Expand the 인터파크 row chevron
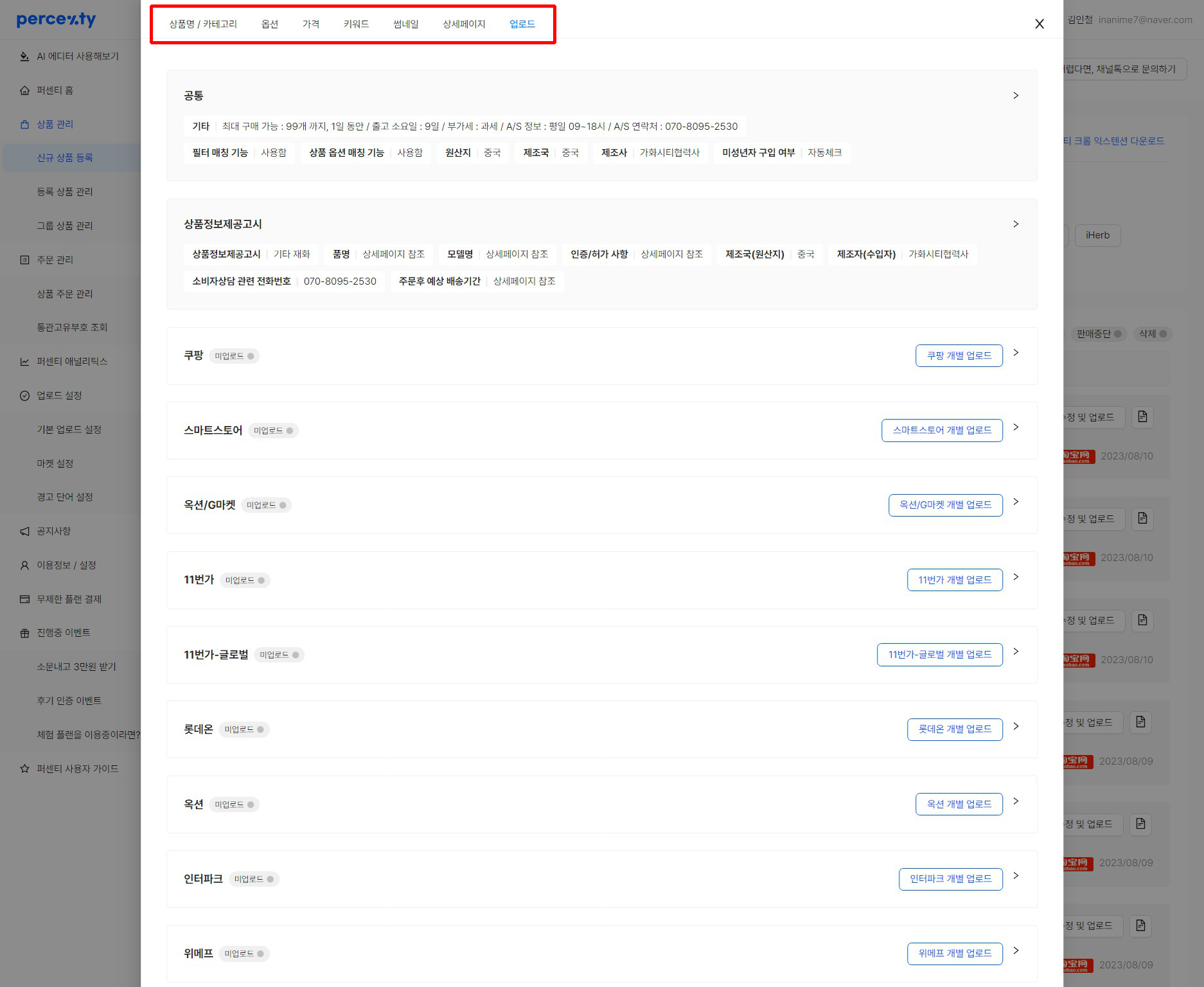The height and width of the screenshot is (987, 1204). click(1016, 876)
